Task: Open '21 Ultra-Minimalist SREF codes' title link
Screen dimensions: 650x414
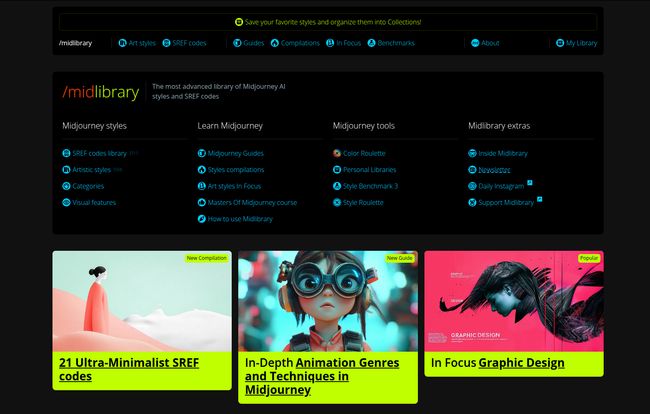Action: pyautogui.click(x=129, y=369)
